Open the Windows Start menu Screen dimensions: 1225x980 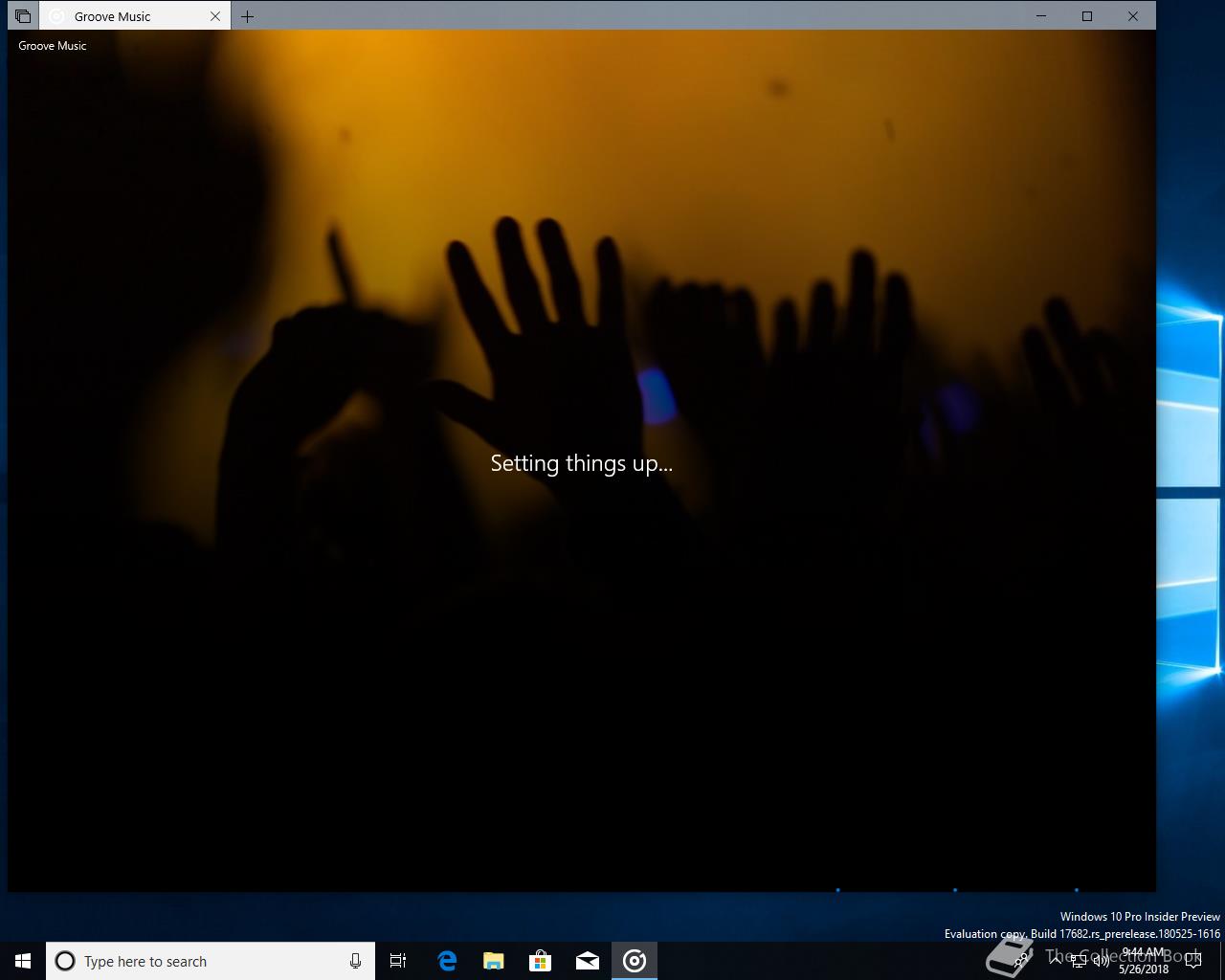(x=23, y=961)
